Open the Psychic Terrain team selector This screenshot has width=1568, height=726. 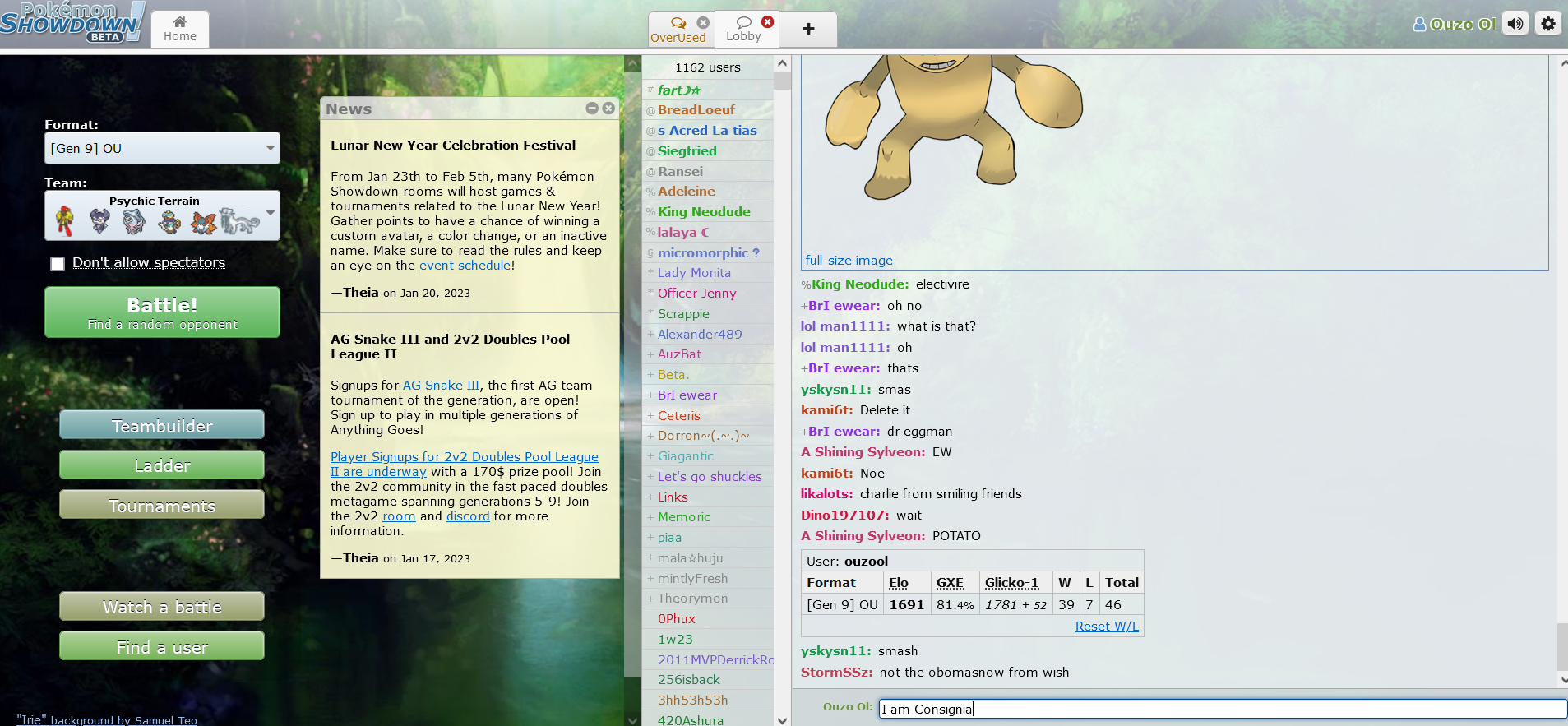pyautogui.click(x=162, y=215)
